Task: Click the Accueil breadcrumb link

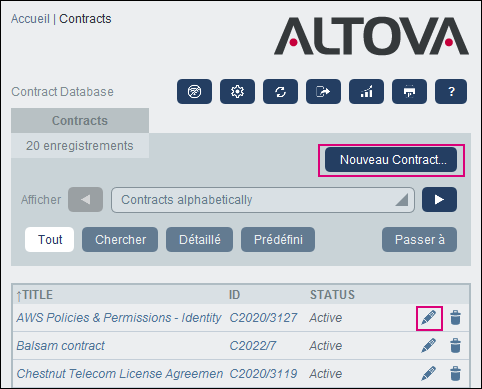Action: (x=30, y=19)
